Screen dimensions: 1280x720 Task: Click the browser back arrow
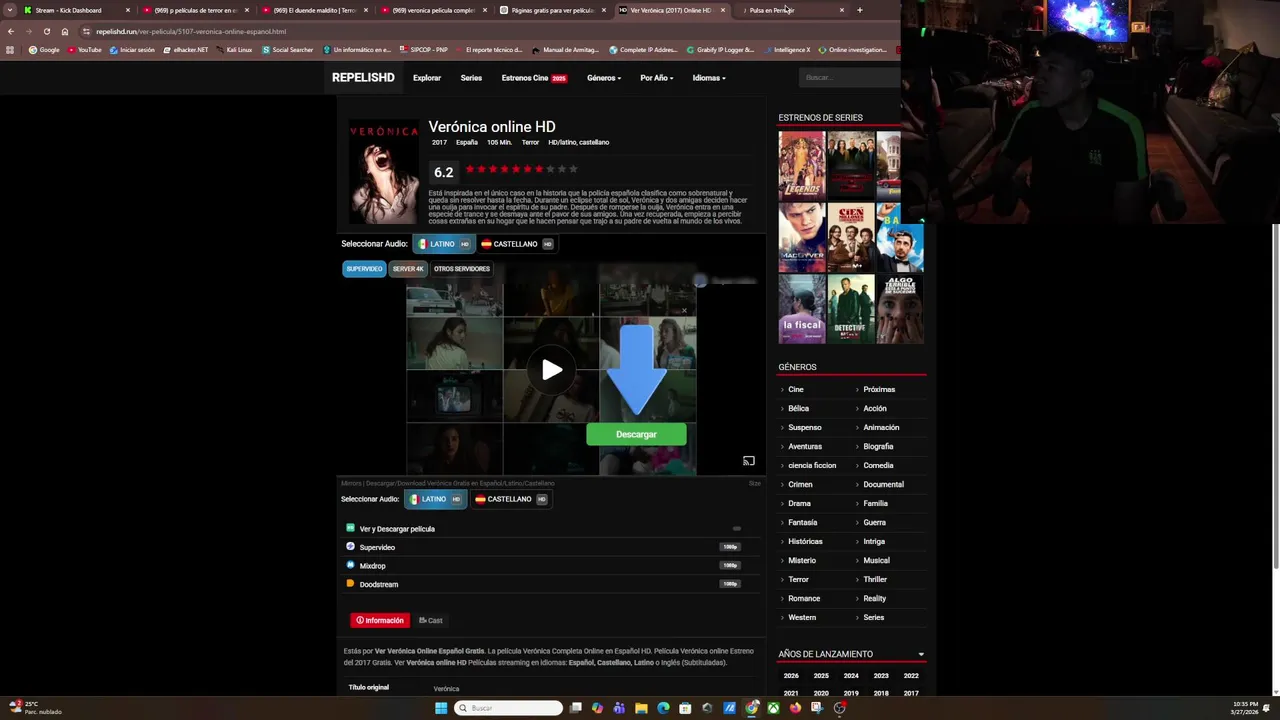pos(10,31)
